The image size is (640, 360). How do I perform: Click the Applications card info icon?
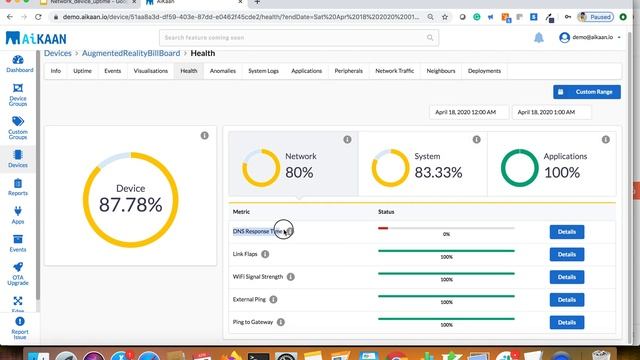click(x=606, y=140)
